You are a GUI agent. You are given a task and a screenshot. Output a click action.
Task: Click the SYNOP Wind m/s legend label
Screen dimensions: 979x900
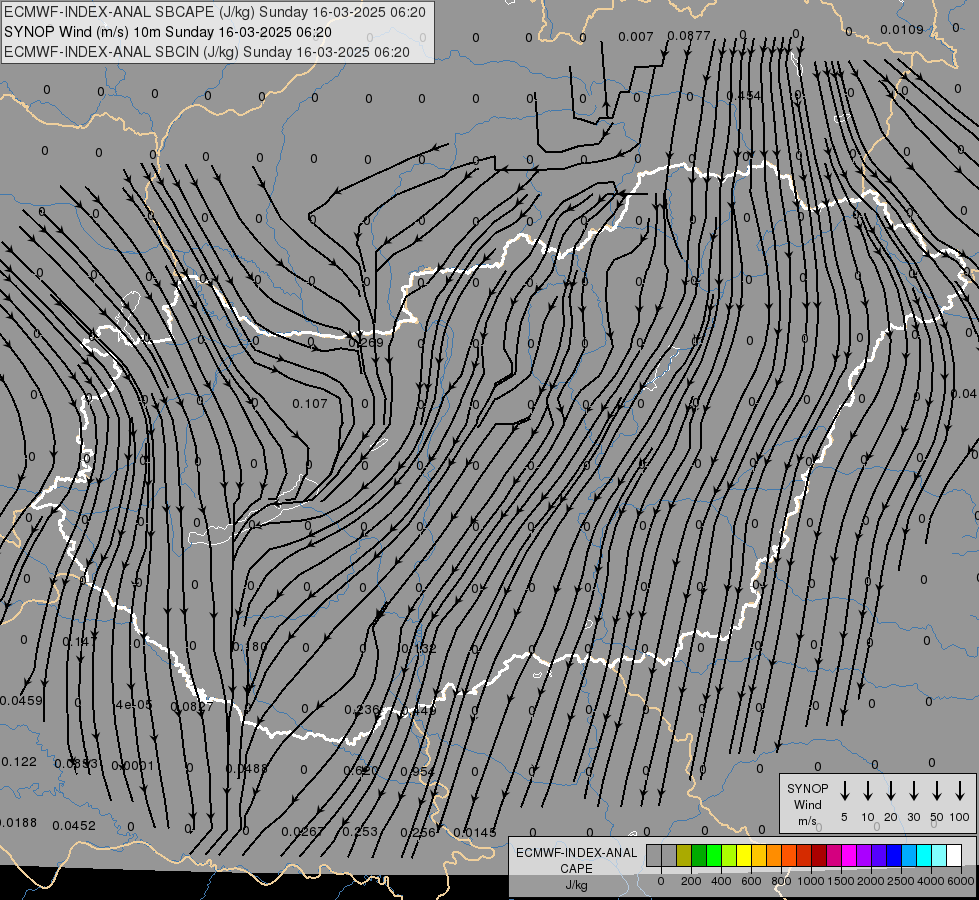[807, 804]
